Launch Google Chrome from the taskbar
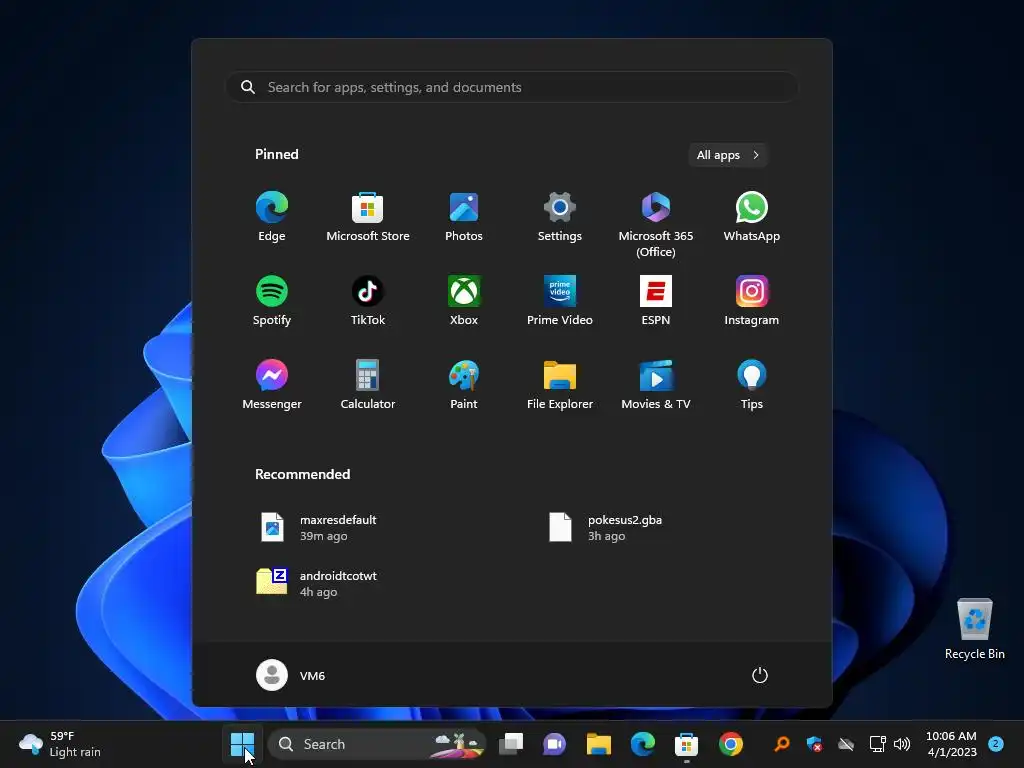1024x768 pixels. [x=731, y=744]
